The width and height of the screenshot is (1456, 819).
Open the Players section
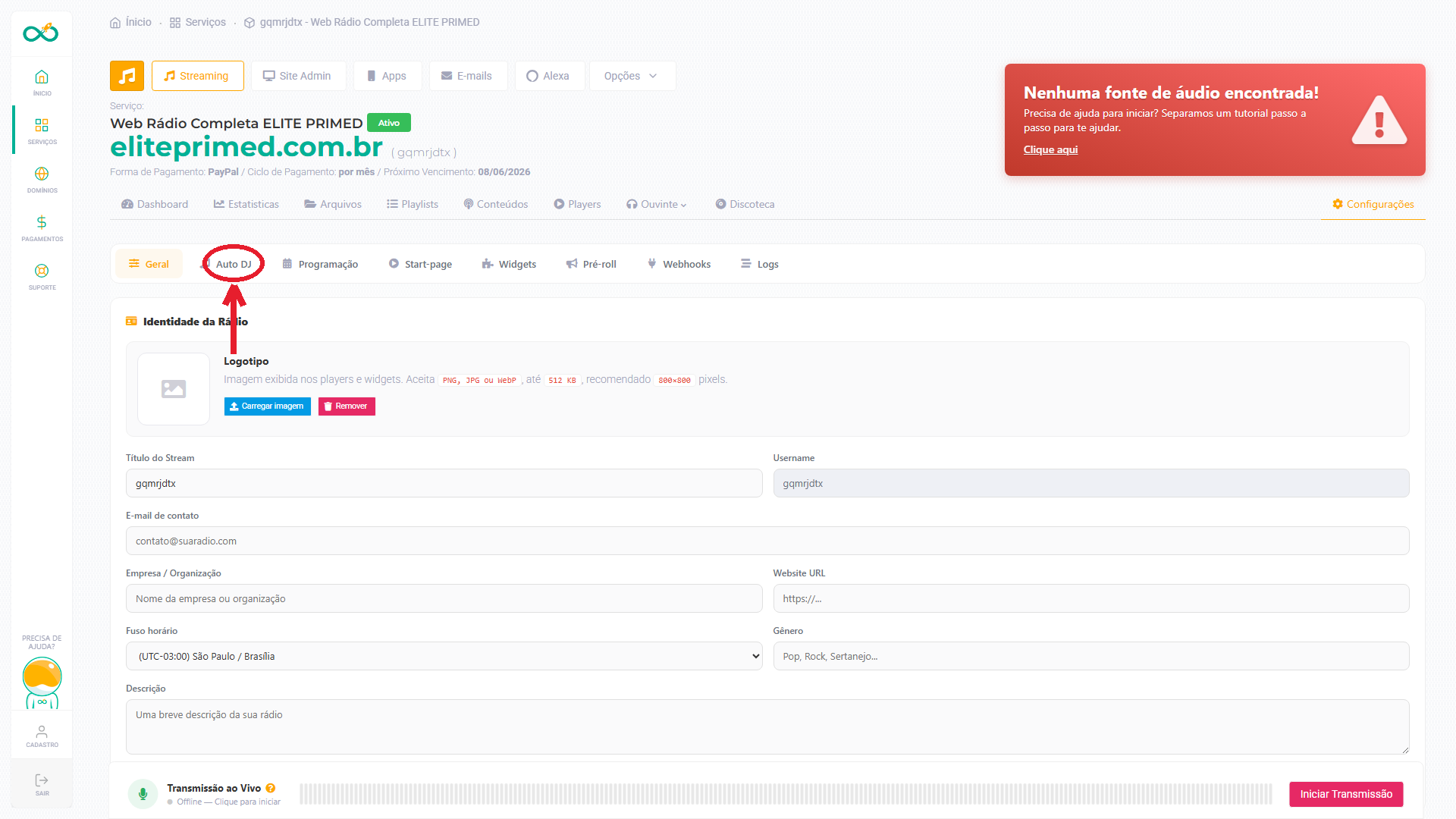(577, 204)
